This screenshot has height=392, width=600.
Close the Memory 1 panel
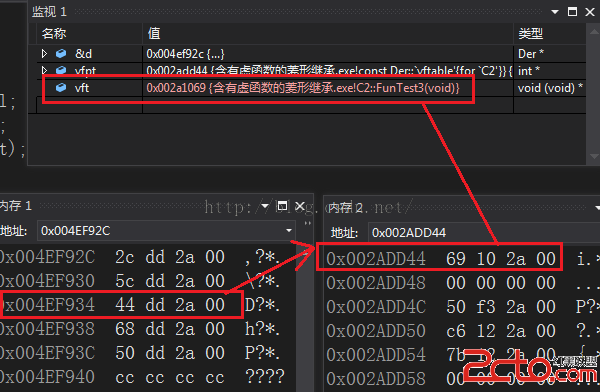300,206
